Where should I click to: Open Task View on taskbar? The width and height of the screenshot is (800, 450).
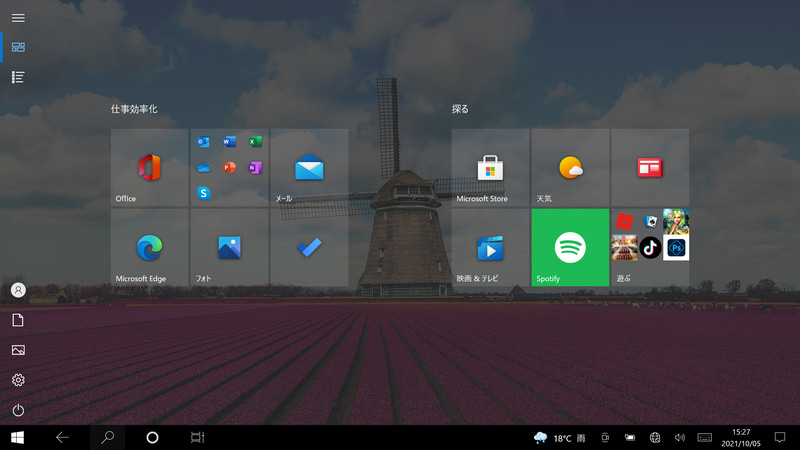[197, 437]
